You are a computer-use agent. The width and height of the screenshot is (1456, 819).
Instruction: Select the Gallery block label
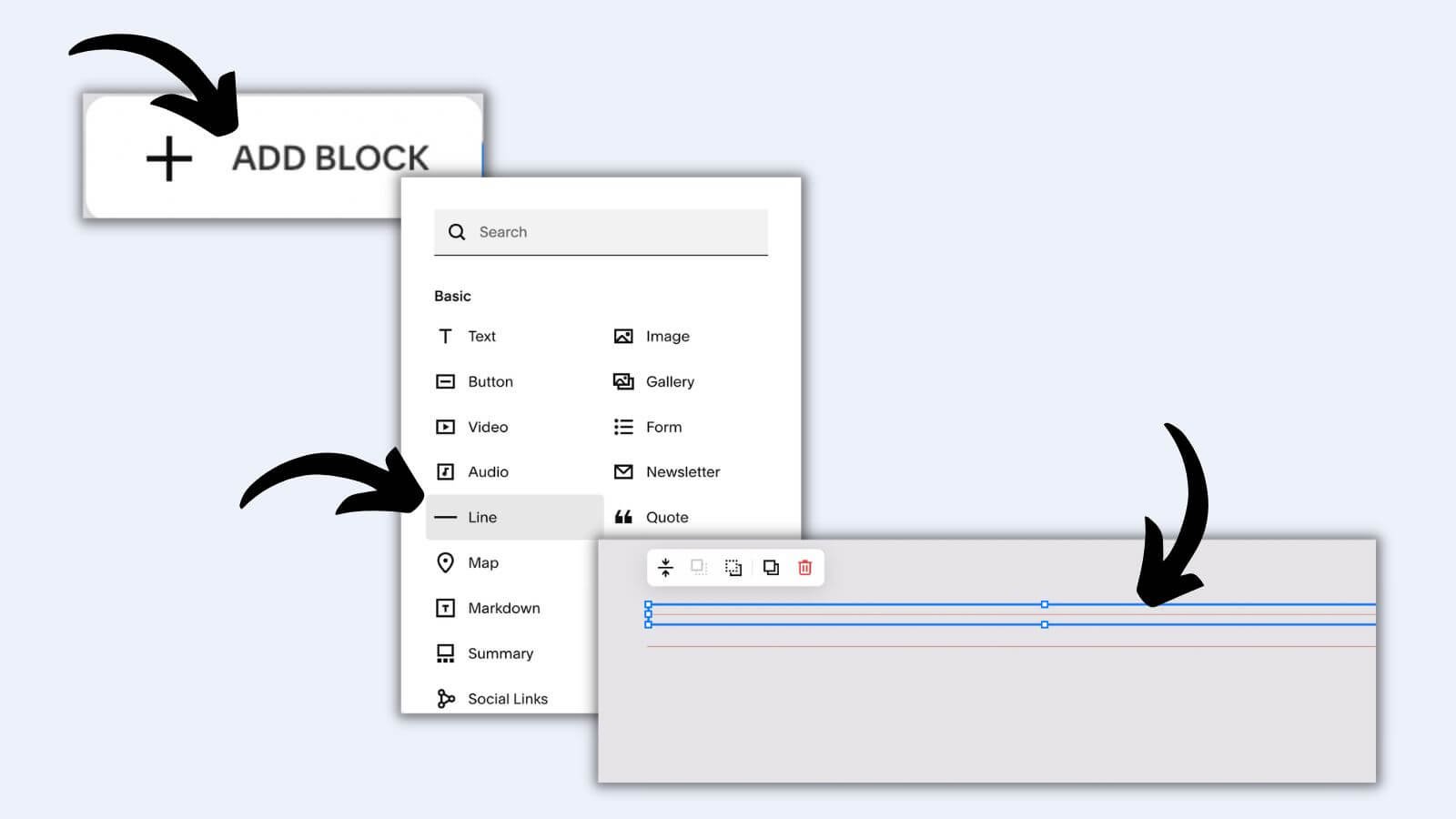670,381
